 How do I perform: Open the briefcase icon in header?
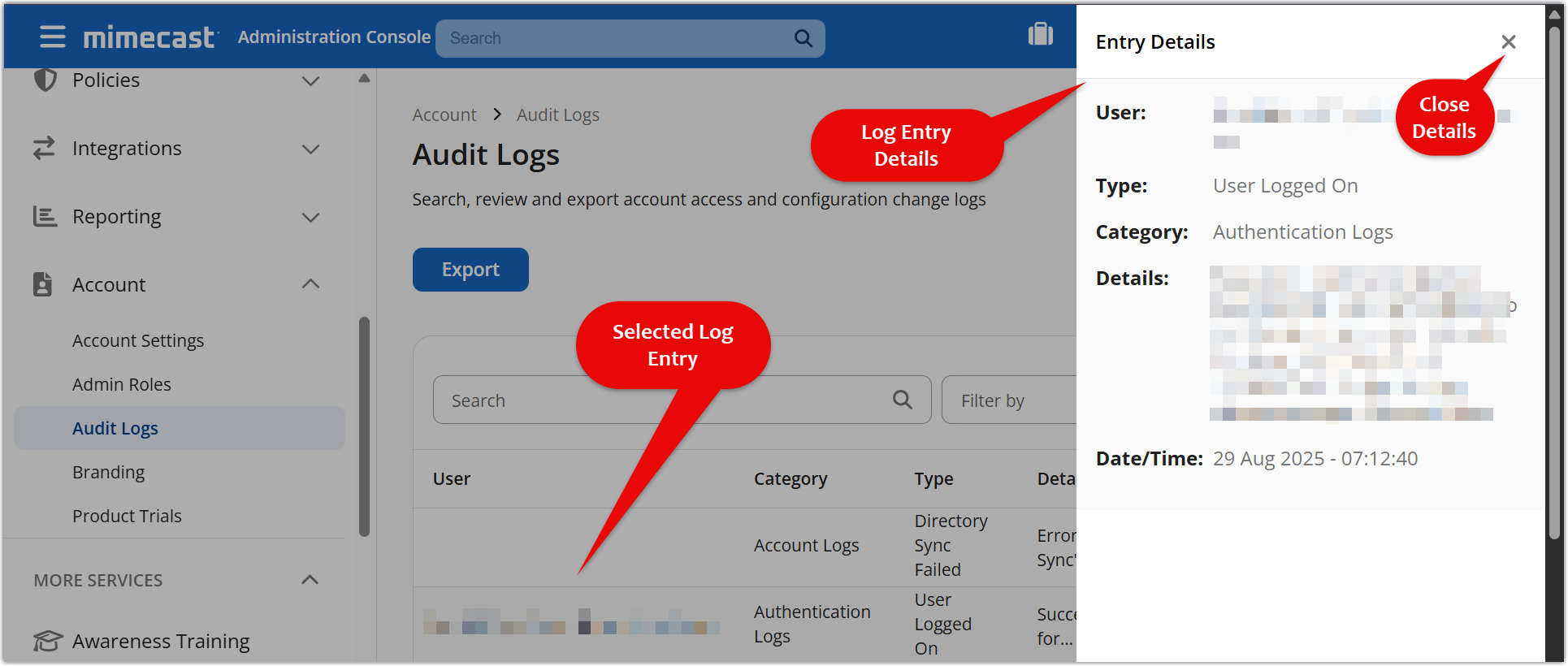point(1040,35)
